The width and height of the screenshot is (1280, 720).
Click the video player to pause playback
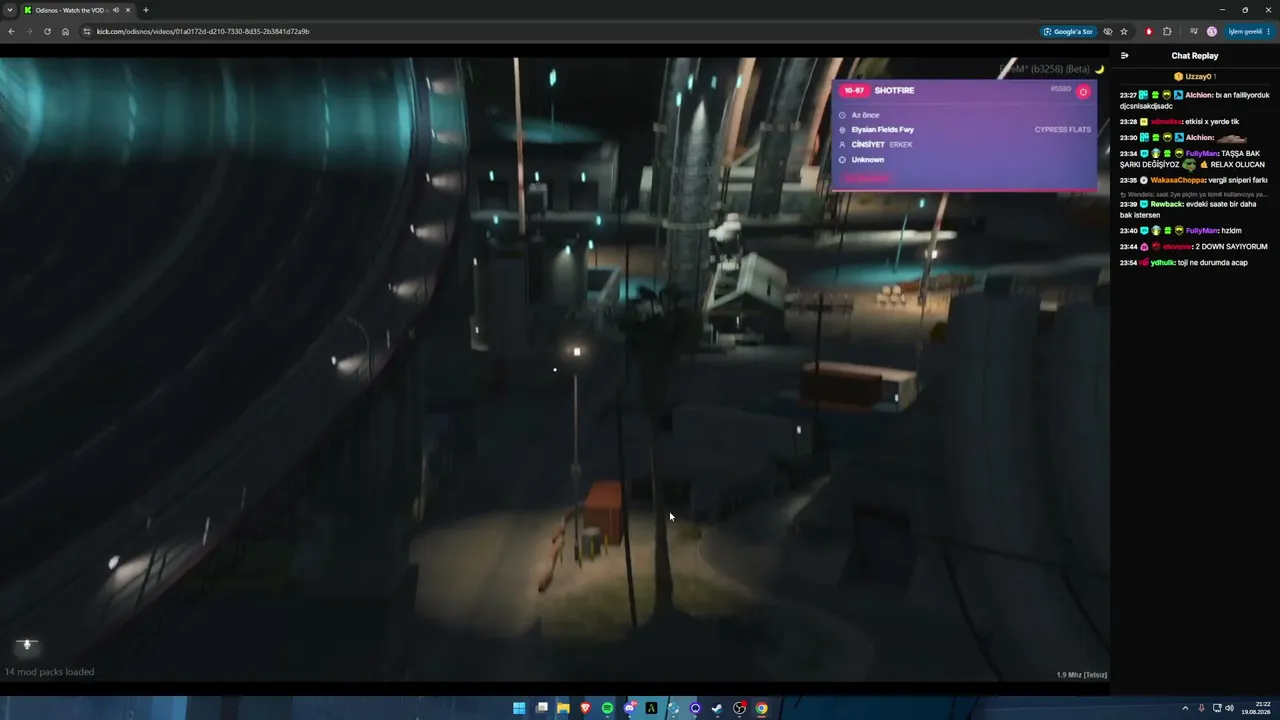coord(554,370)
